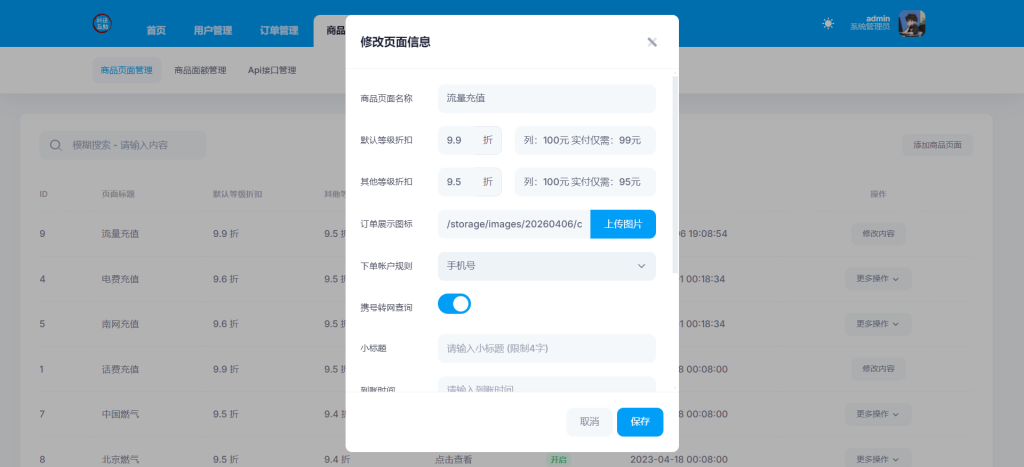The height and width of the screenshot is (467, 1024).
Task: Click 话费充值 in the table
Action: [x=120, y=369]
